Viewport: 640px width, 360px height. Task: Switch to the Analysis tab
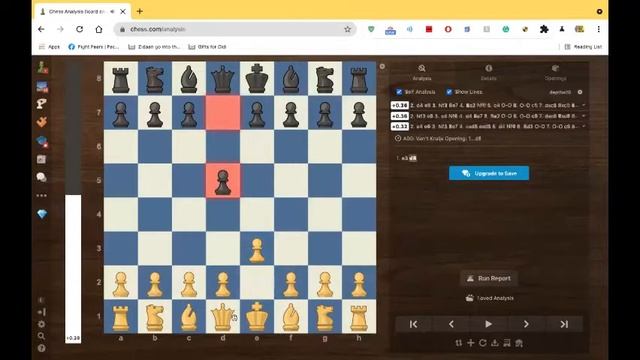[422, 72]
